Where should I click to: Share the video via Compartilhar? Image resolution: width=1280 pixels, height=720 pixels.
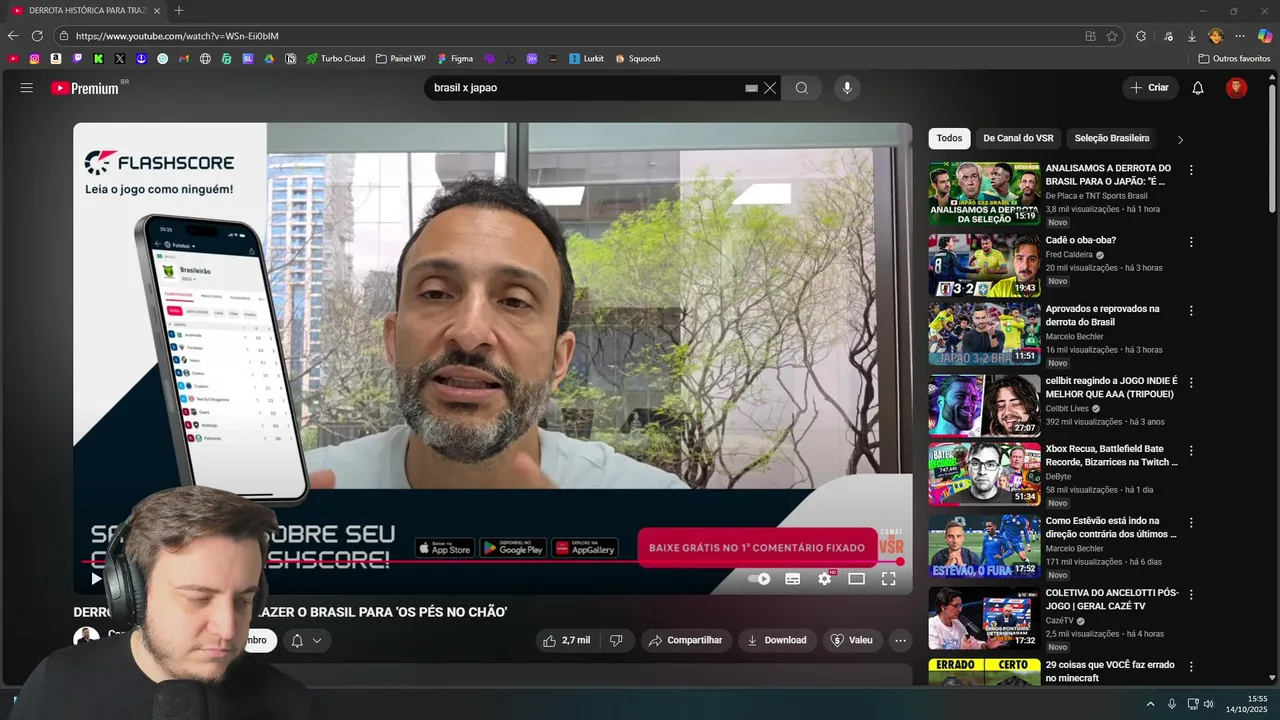coord(686,640)
